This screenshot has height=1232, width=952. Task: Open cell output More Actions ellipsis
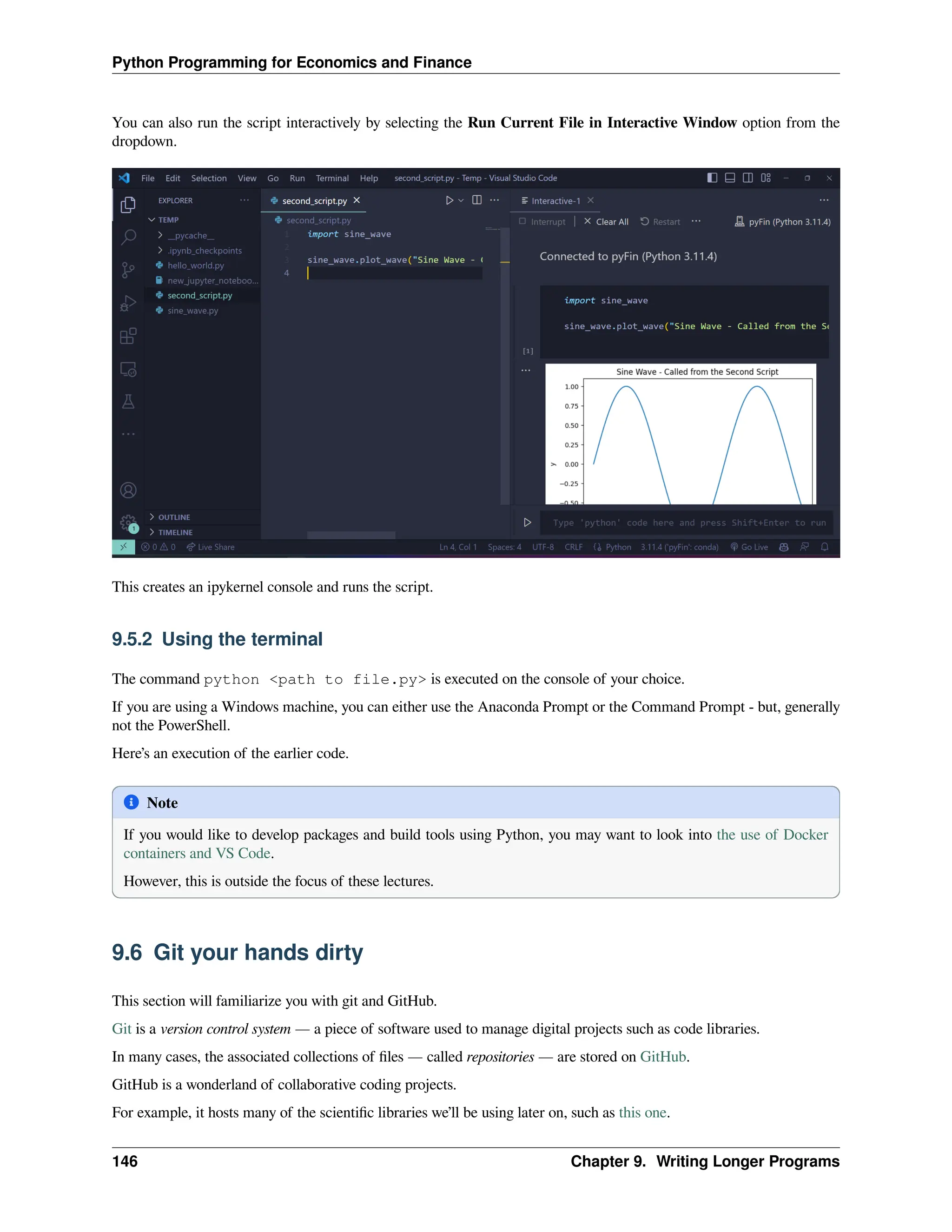526,371
